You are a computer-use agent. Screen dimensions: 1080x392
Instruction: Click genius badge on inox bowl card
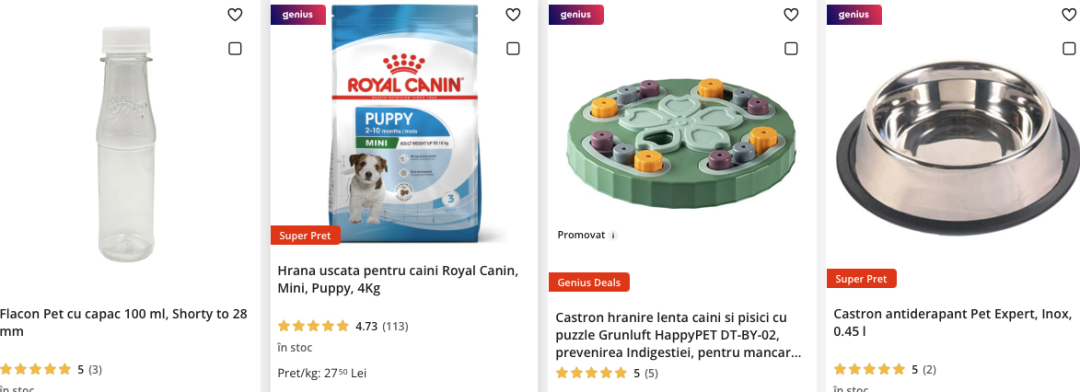point(854,14)
